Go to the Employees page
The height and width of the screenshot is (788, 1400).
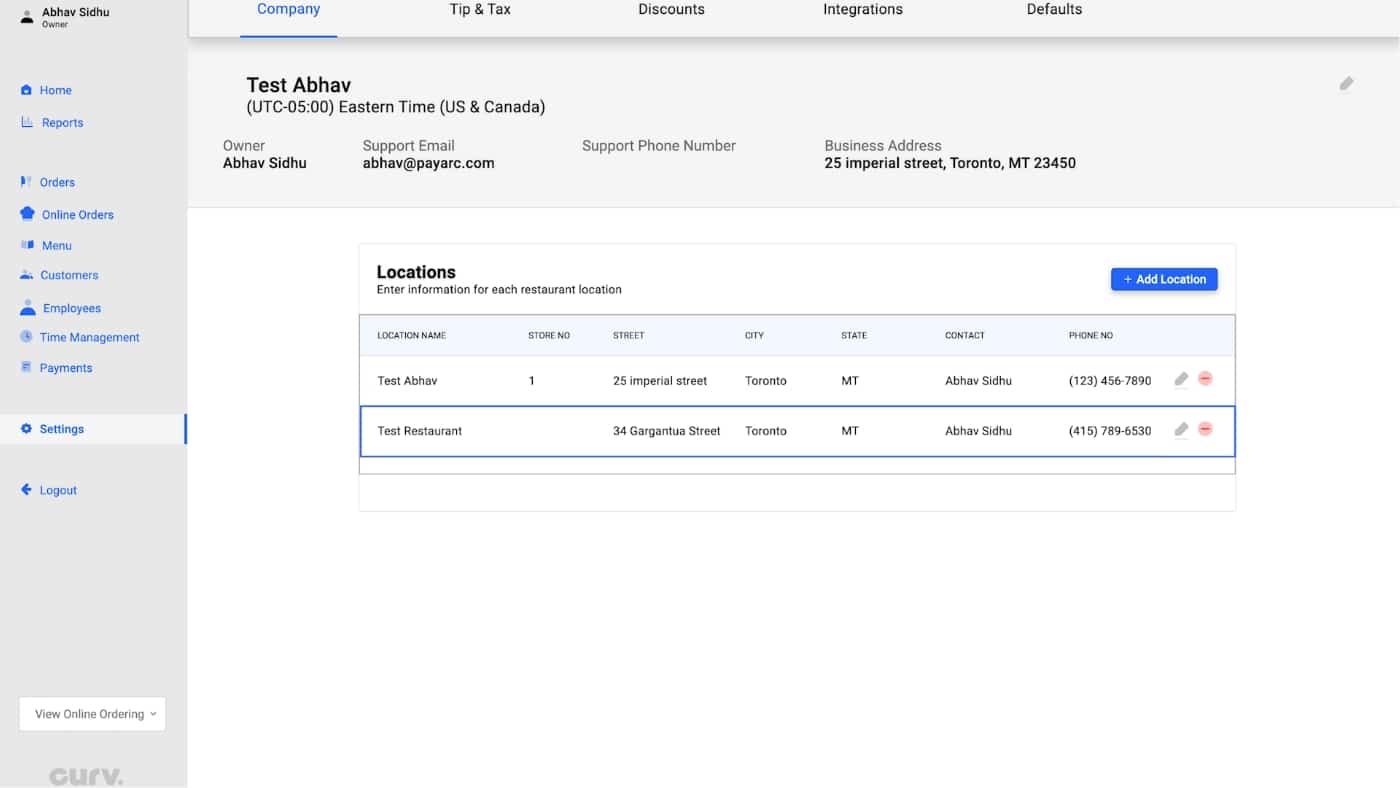[71, 308]
